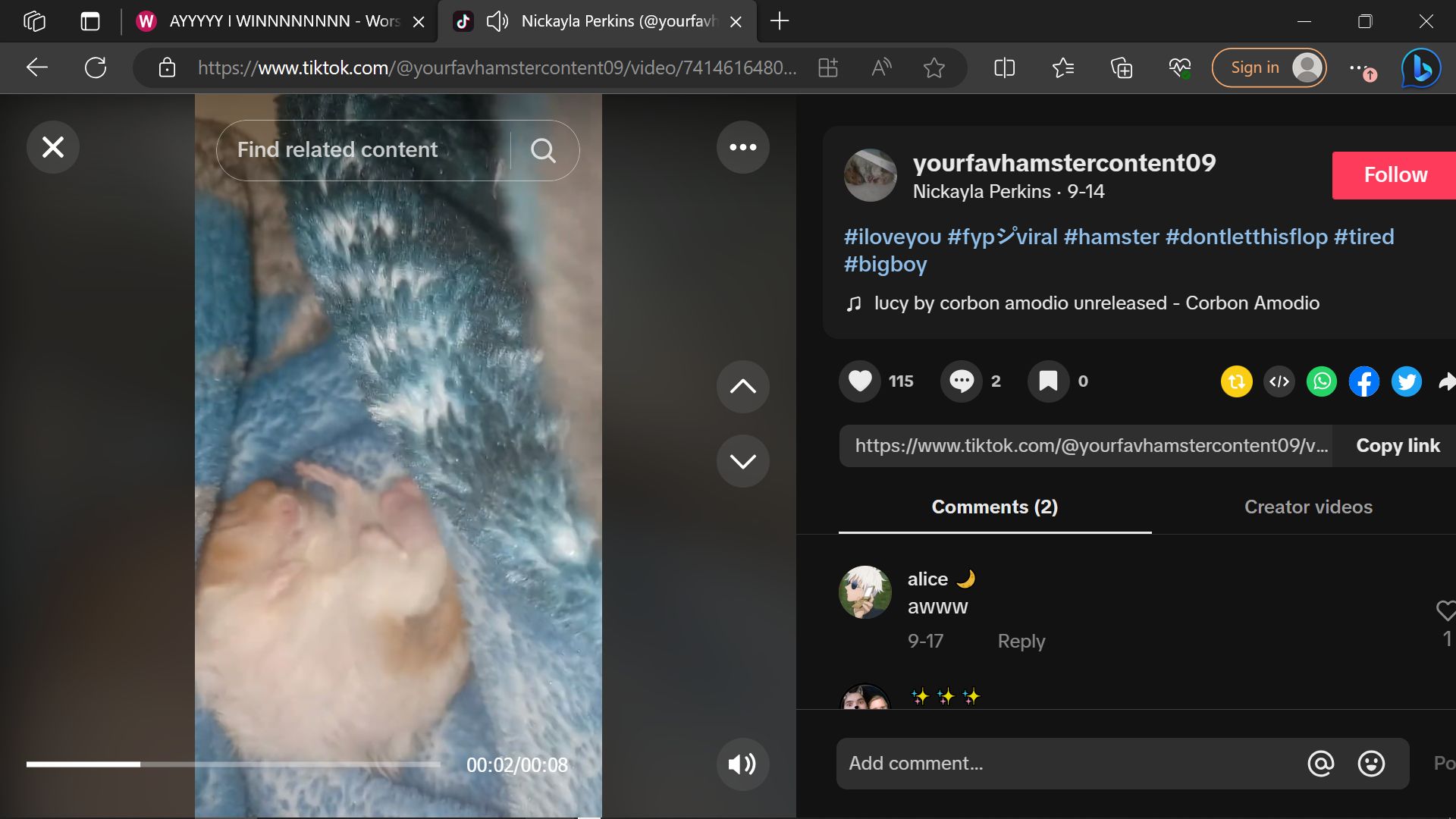Favorite this page with star icon

[934, 68]
